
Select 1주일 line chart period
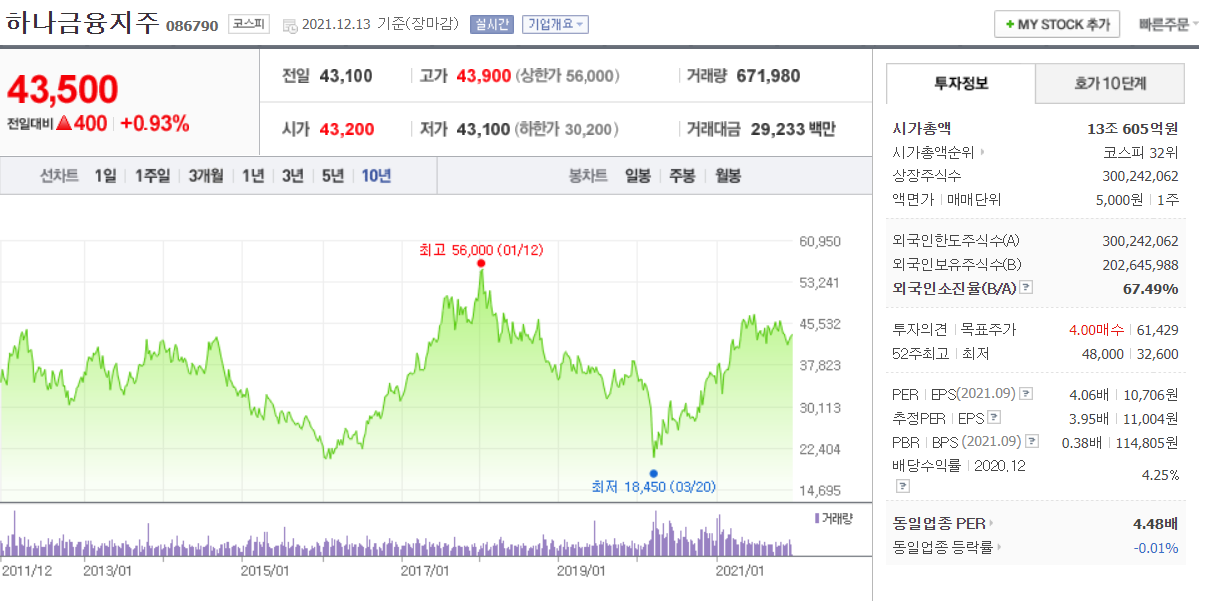click(x=153, y=176)
